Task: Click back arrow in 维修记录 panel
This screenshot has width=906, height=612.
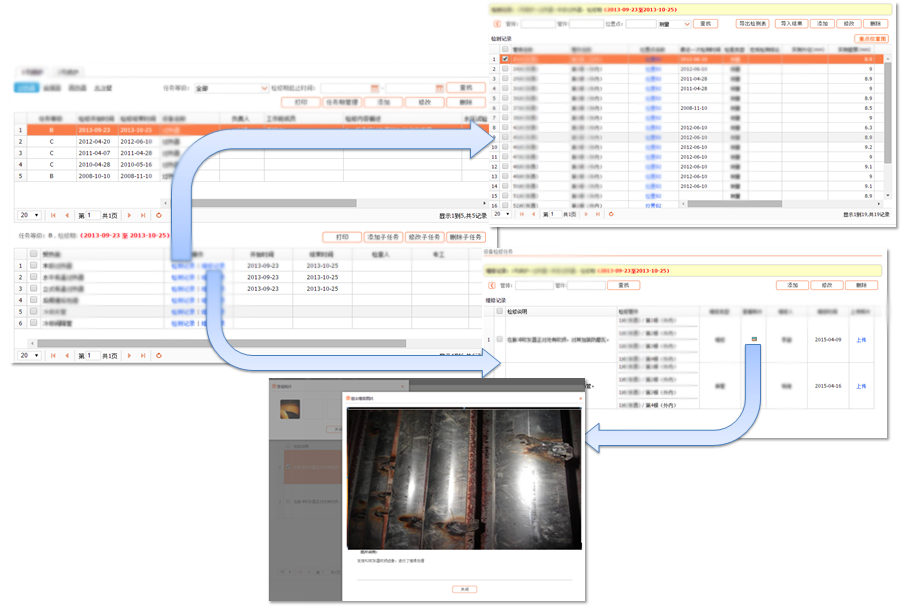Action: (492, 285)
